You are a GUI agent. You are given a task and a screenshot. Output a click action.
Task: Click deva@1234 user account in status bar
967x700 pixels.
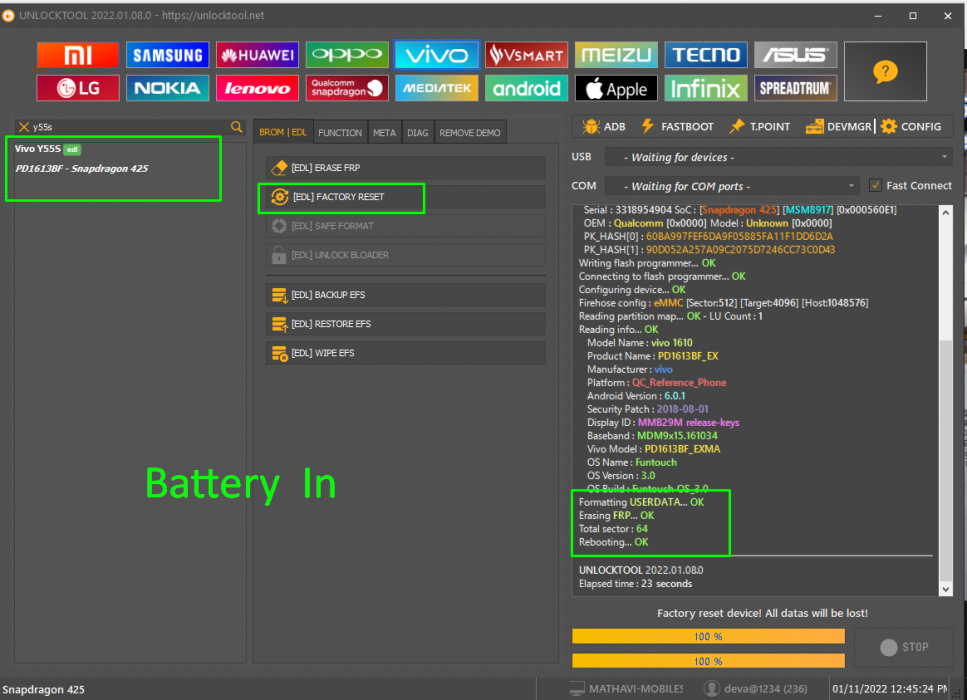click(x=756, y=689)
